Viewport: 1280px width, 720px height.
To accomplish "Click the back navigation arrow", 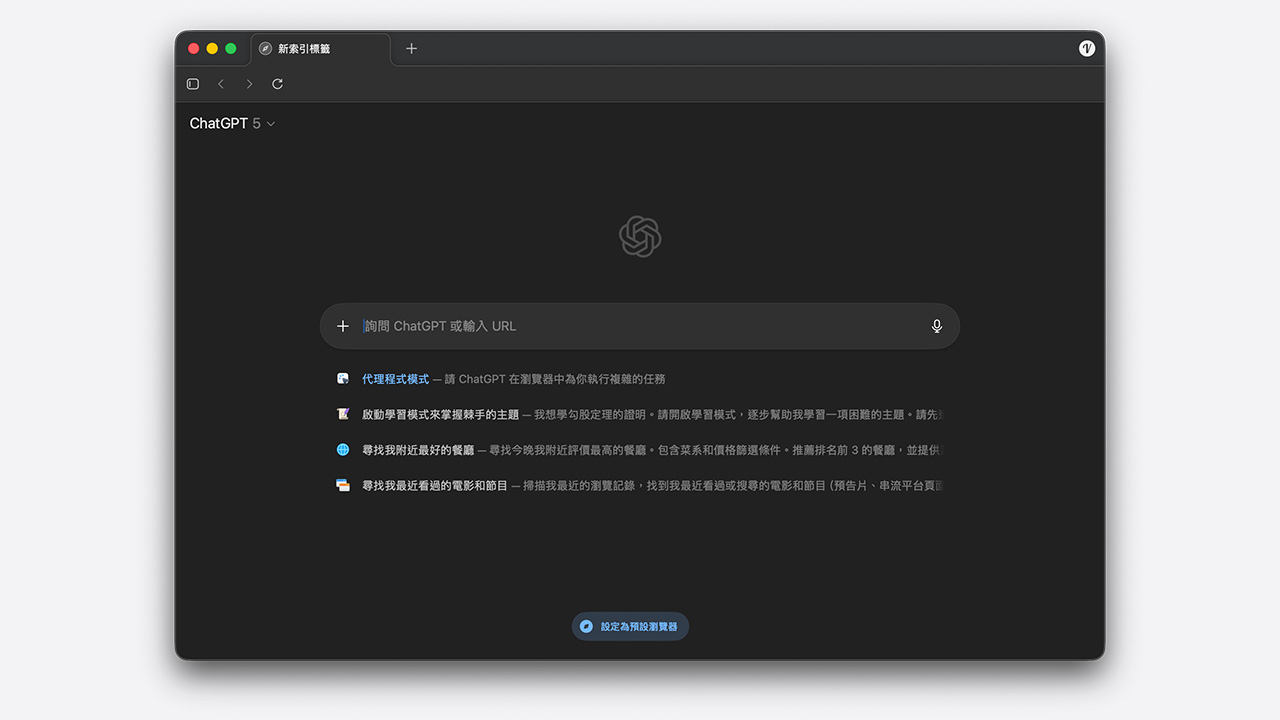I will pyautogui.click(x=221, y=84).
